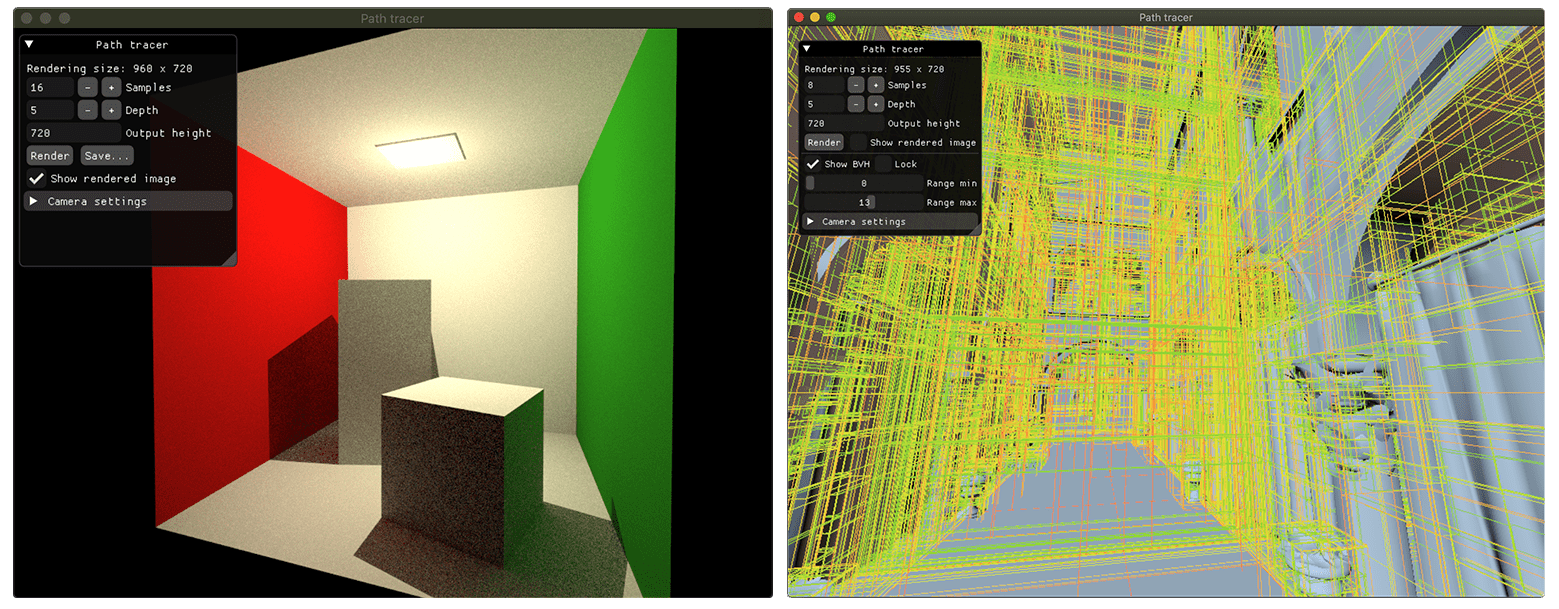Start rendering with Render button in right window
The image size is (1559, 609).
[824, 142]
